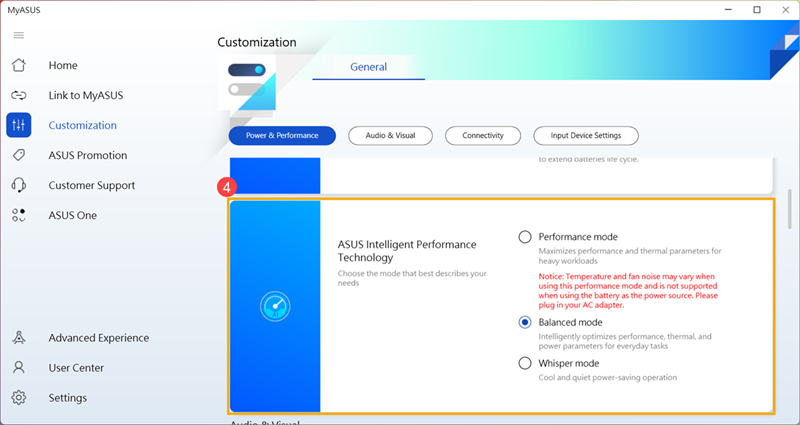
Task: Click the Home house icon
Action: (19, 65)
